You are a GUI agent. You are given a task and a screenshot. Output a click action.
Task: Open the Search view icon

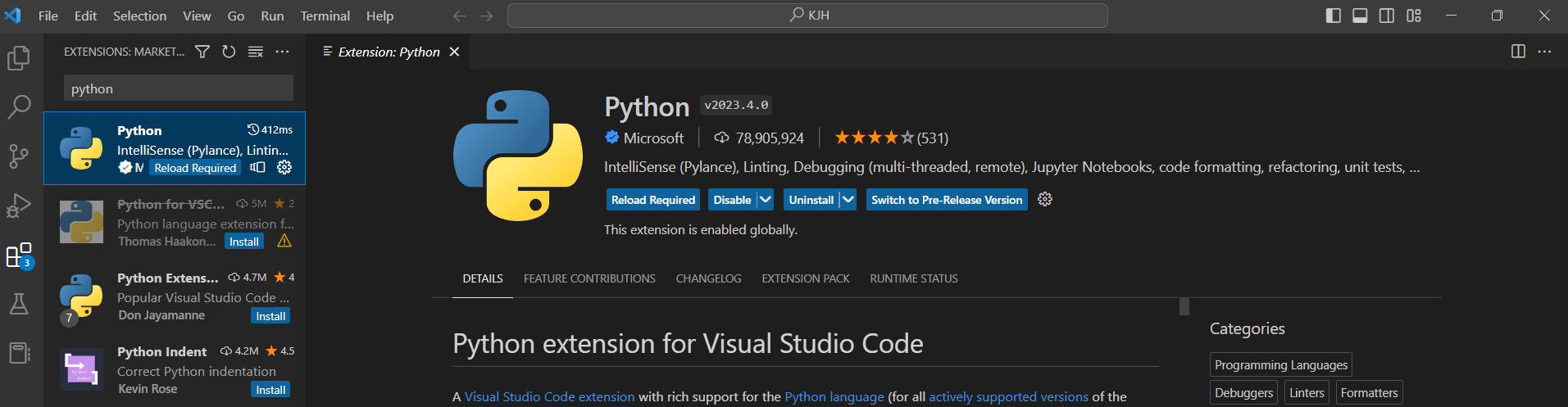(19, 106)
